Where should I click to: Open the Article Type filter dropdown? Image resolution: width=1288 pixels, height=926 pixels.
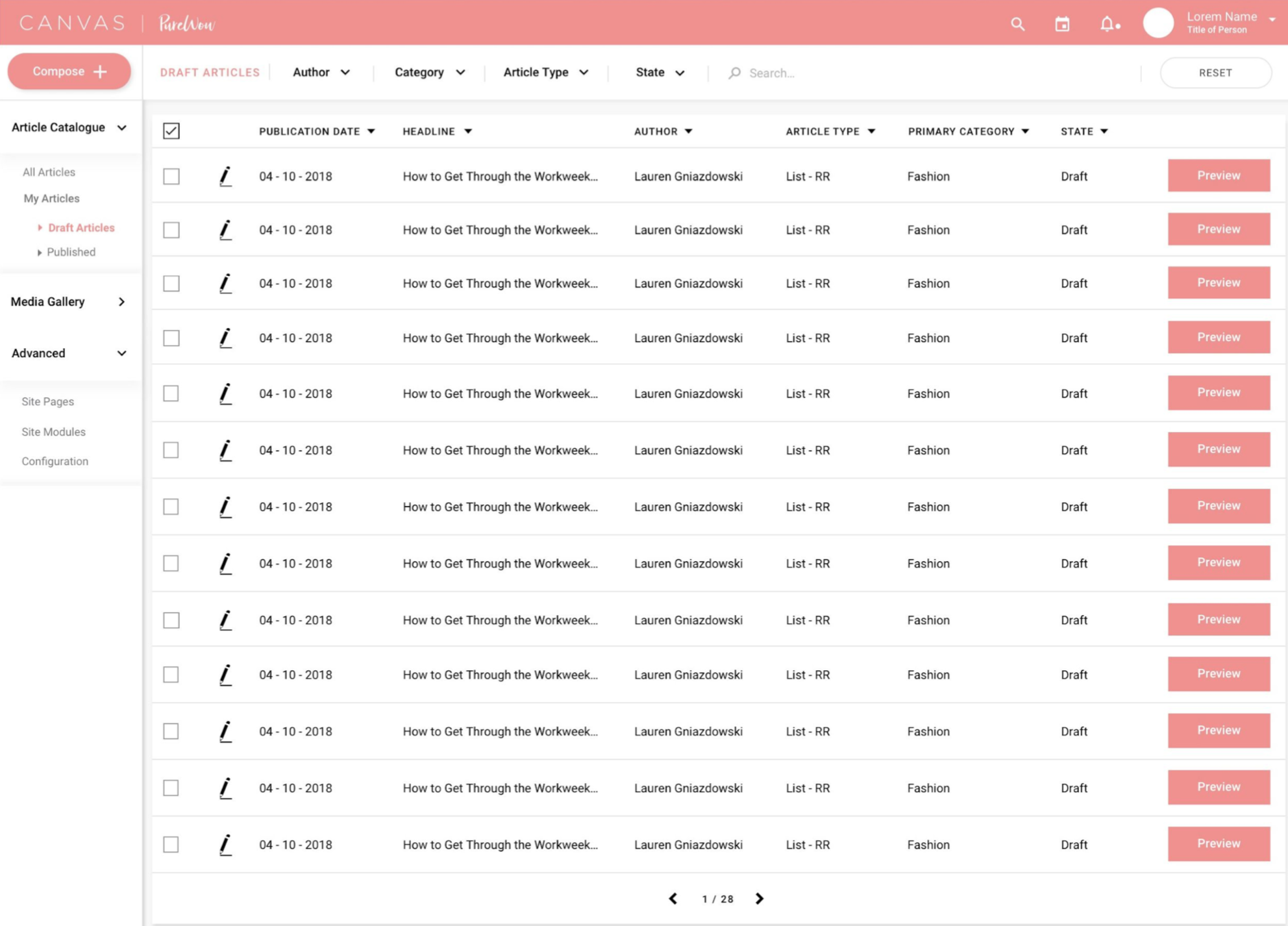546,73
